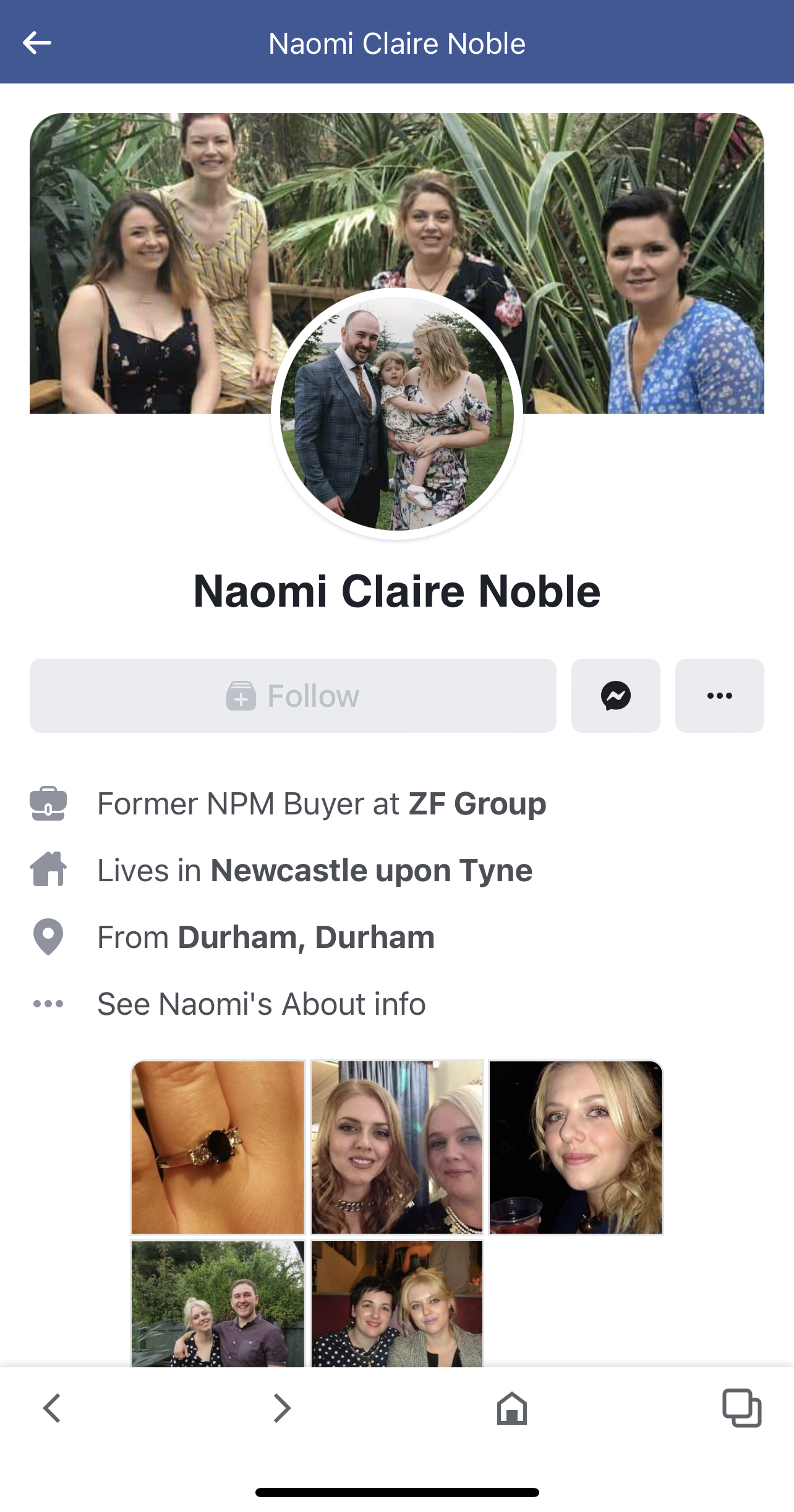Open Durham, Durham hometown link
Image resolution: width=794 pixels, height=1512 pixels.
306,938
